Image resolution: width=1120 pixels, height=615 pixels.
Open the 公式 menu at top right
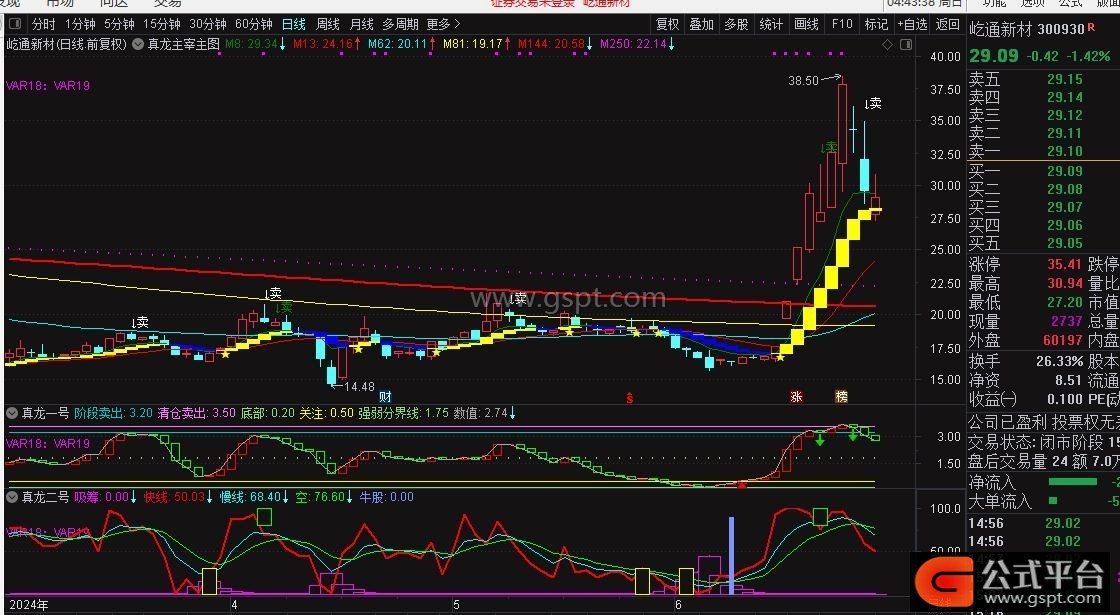pyautogui.click(x=1071, y=4)
